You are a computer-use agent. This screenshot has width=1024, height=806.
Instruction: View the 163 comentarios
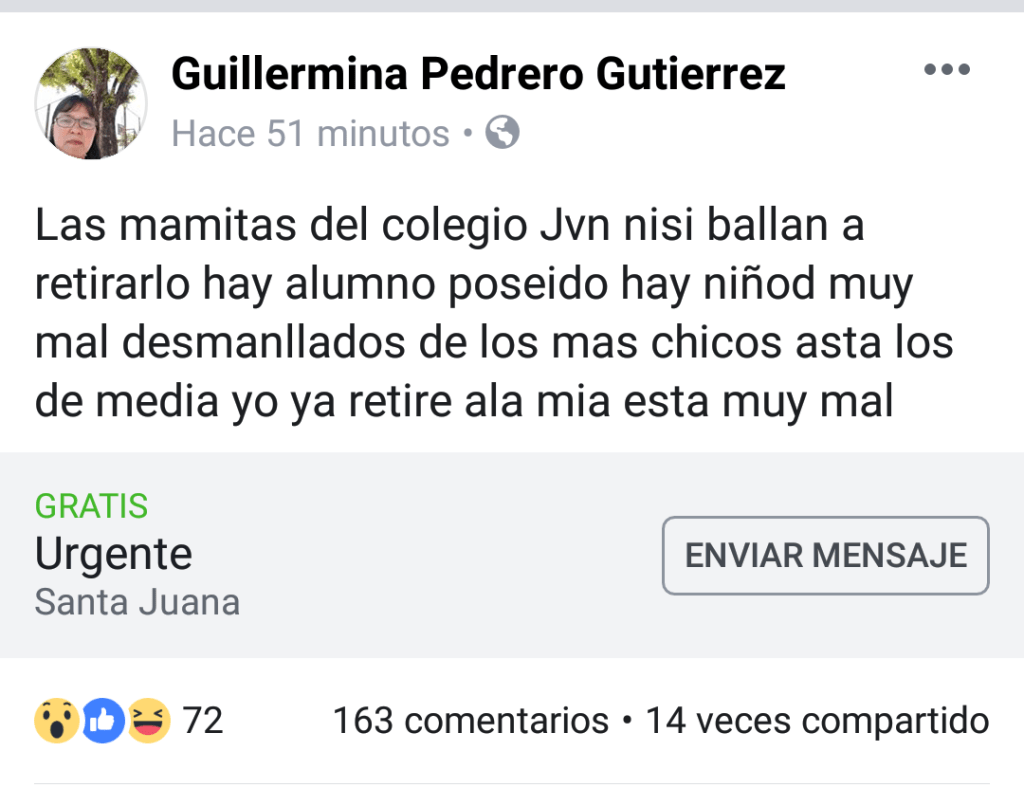tap(470, 721)
